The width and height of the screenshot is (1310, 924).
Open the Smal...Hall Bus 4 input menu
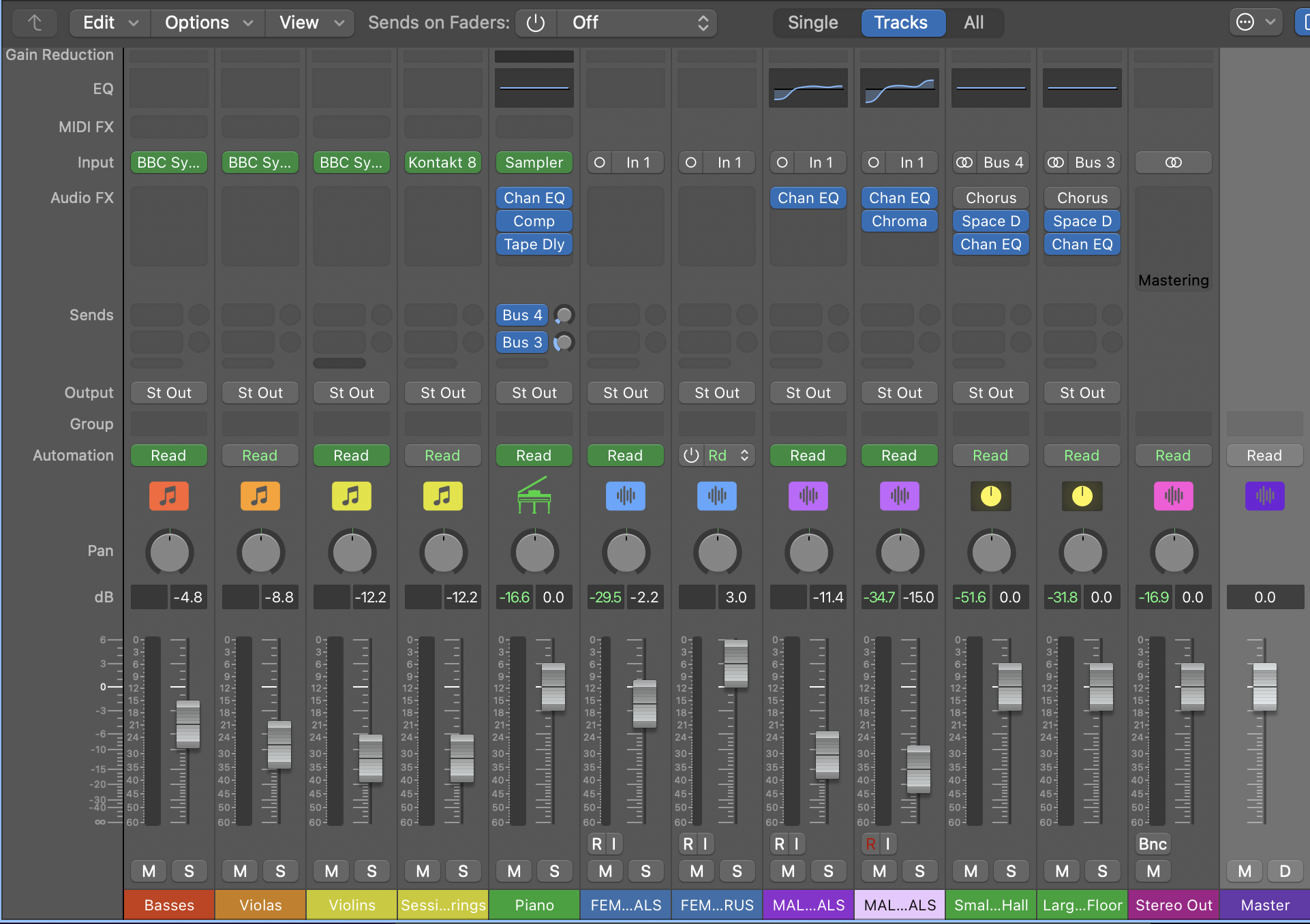1003,162
